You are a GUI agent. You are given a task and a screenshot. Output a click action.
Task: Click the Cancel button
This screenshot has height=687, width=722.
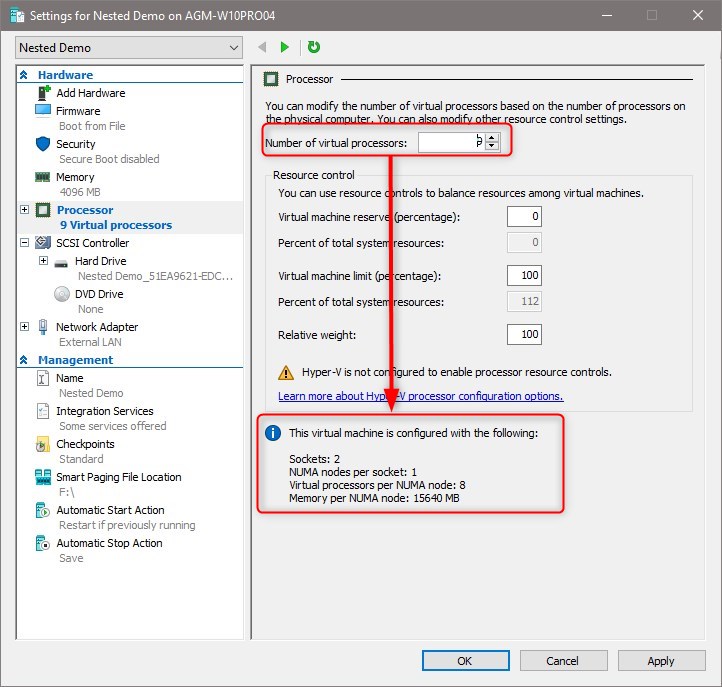point(564,661)
